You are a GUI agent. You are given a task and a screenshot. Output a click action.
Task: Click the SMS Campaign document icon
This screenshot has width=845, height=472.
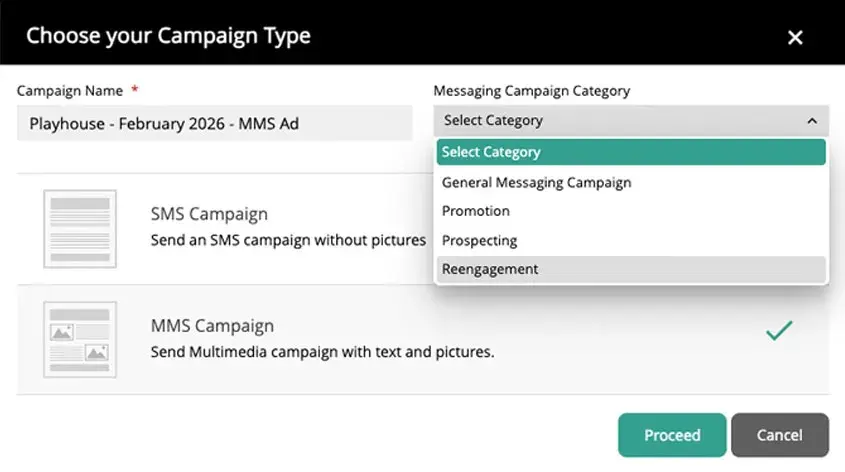click(x=80, y=228)
